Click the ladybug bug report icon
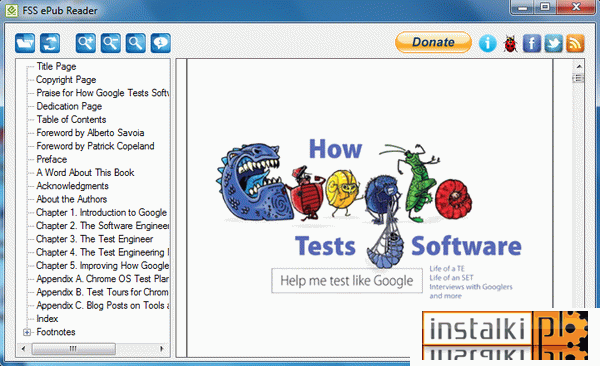This screenshot has width=600, height=366. point(510,43)
